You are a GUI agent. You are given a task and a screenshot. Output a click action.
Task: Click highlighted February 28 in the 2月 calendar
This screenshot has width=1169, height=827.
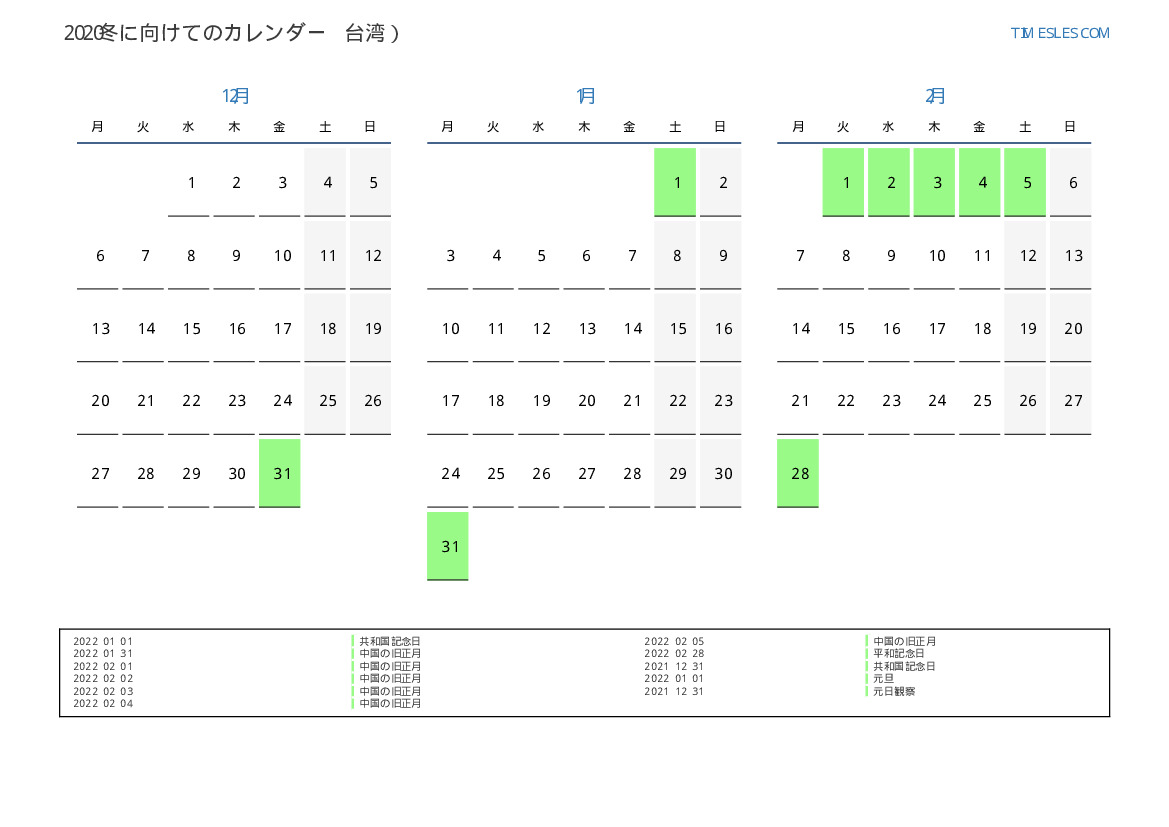tap(798, 474)
